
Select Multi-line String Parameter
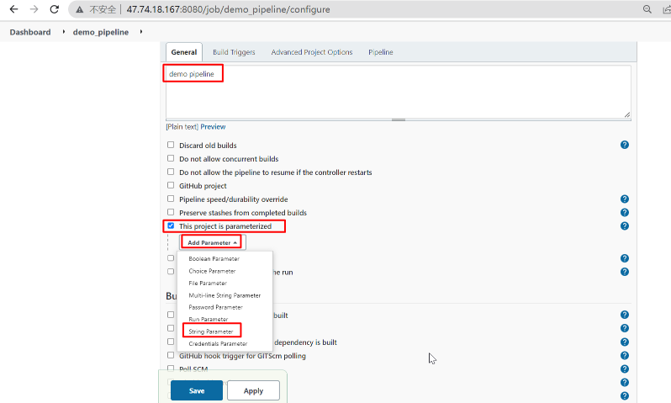tap(225, 295)
